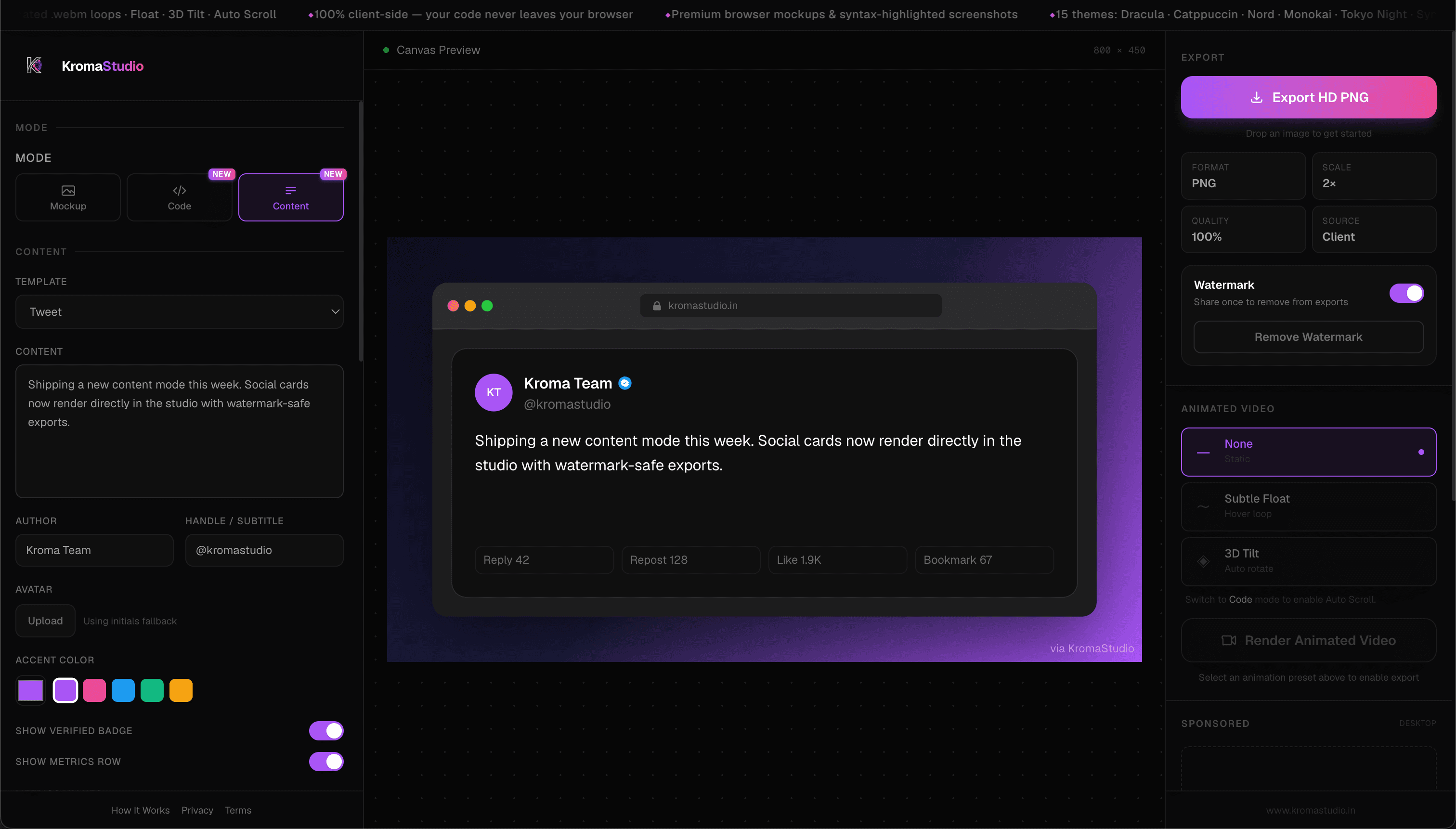This screenshot has height=829, width=1456.
Task: Click the video camera icon on Render button
Action: (x=1229, y=641)
